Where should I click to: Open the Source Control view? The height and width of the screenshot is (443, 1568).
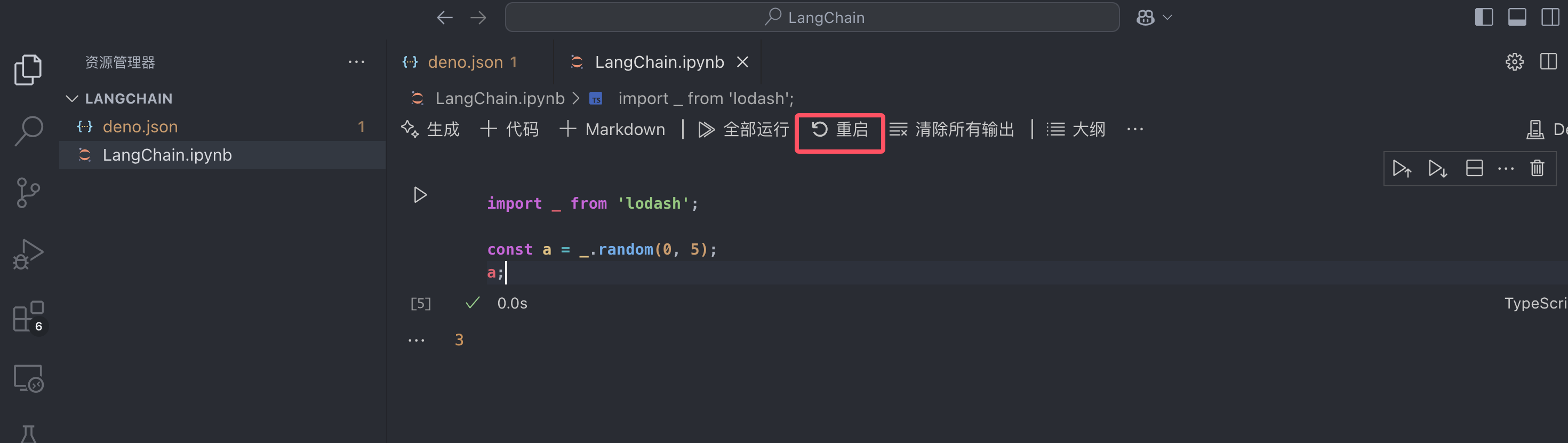pyautogui.click(x=28, y=193)
